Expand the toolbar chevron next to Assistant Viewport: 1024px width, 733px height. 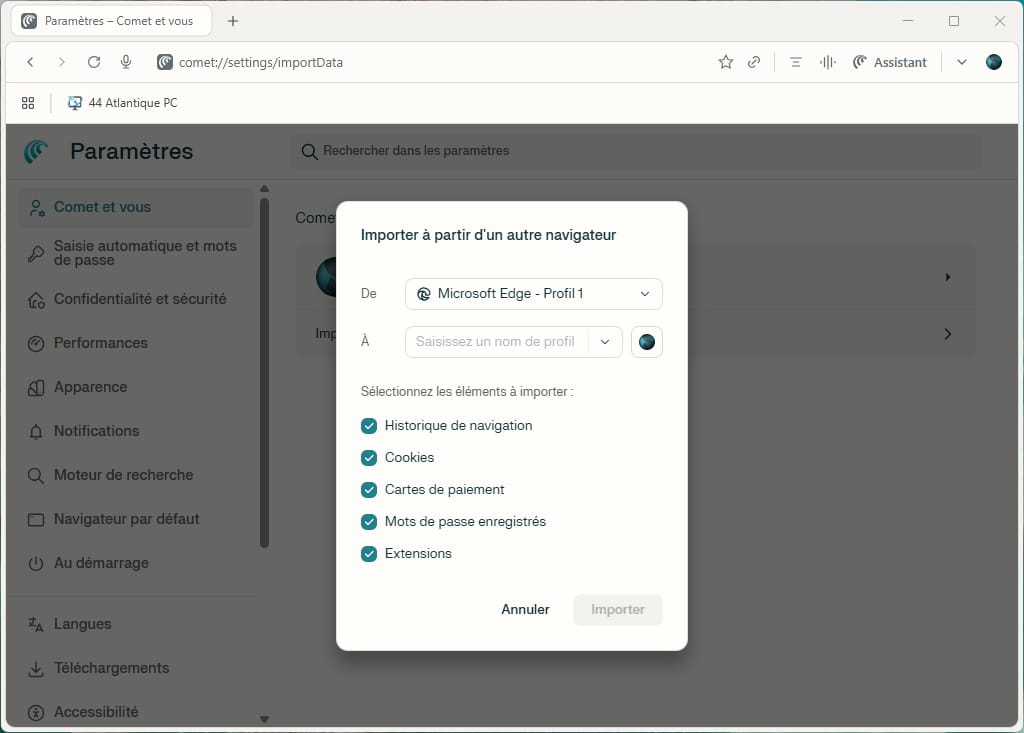pos(961,62)
